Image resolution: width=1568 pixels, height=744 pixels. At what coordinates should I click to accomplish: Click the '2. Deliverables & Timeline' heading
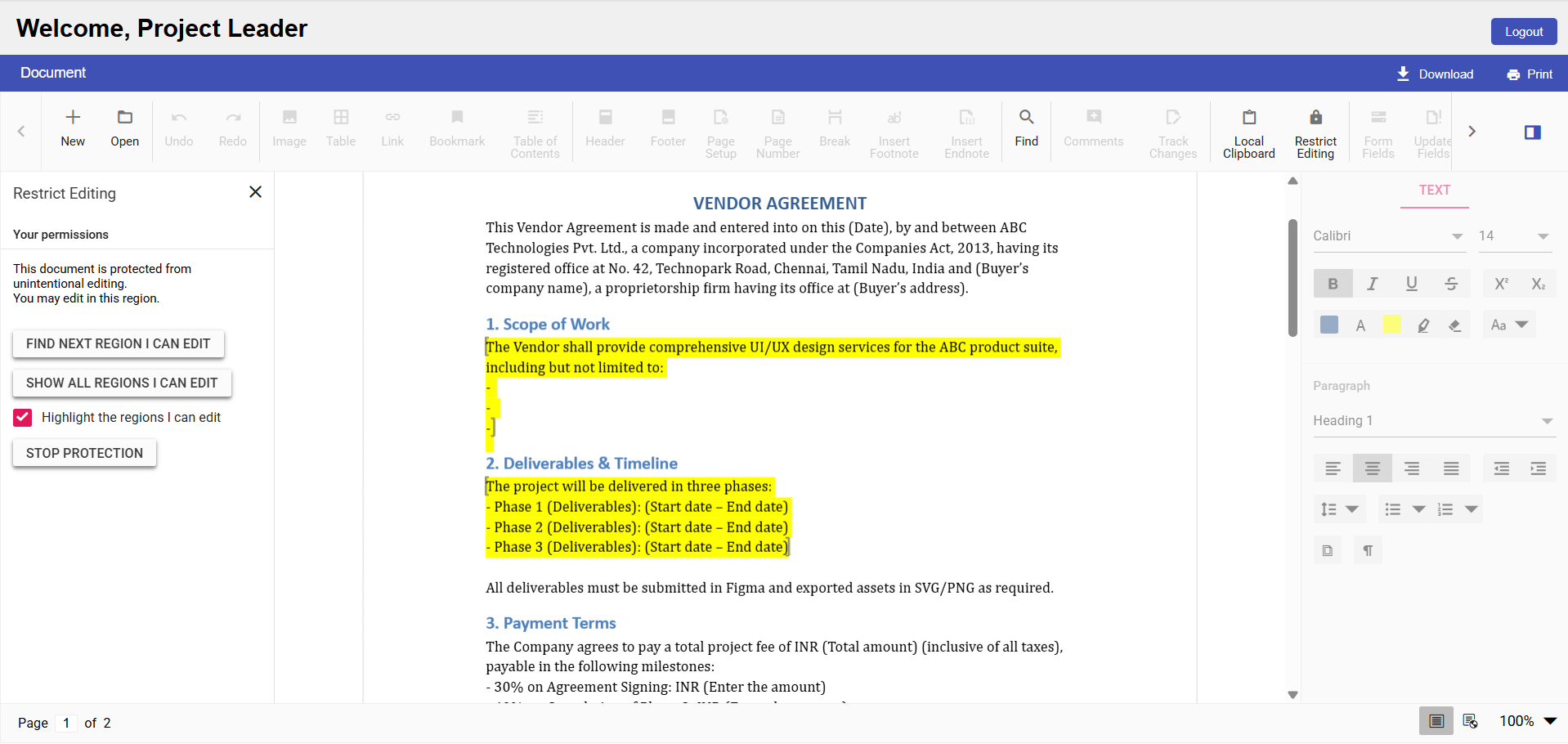(x=581, y=464)
